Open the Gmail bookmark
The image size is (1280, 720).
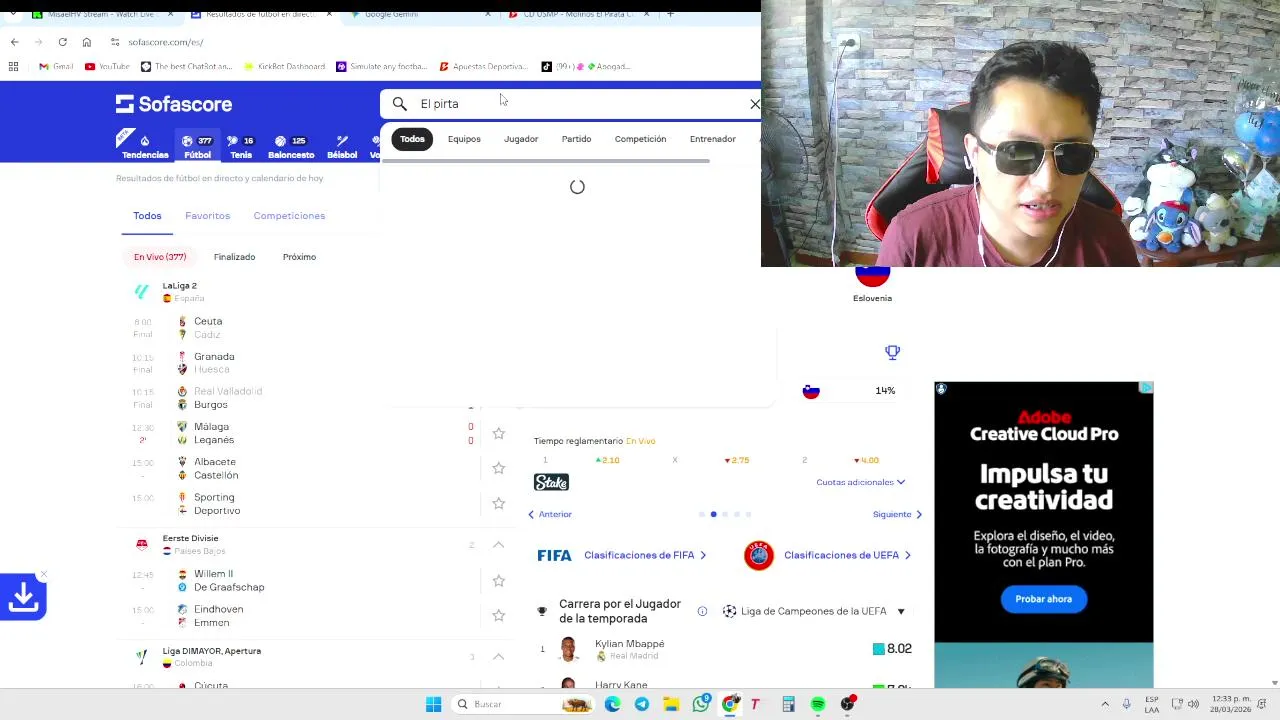[x=56, y=66]
